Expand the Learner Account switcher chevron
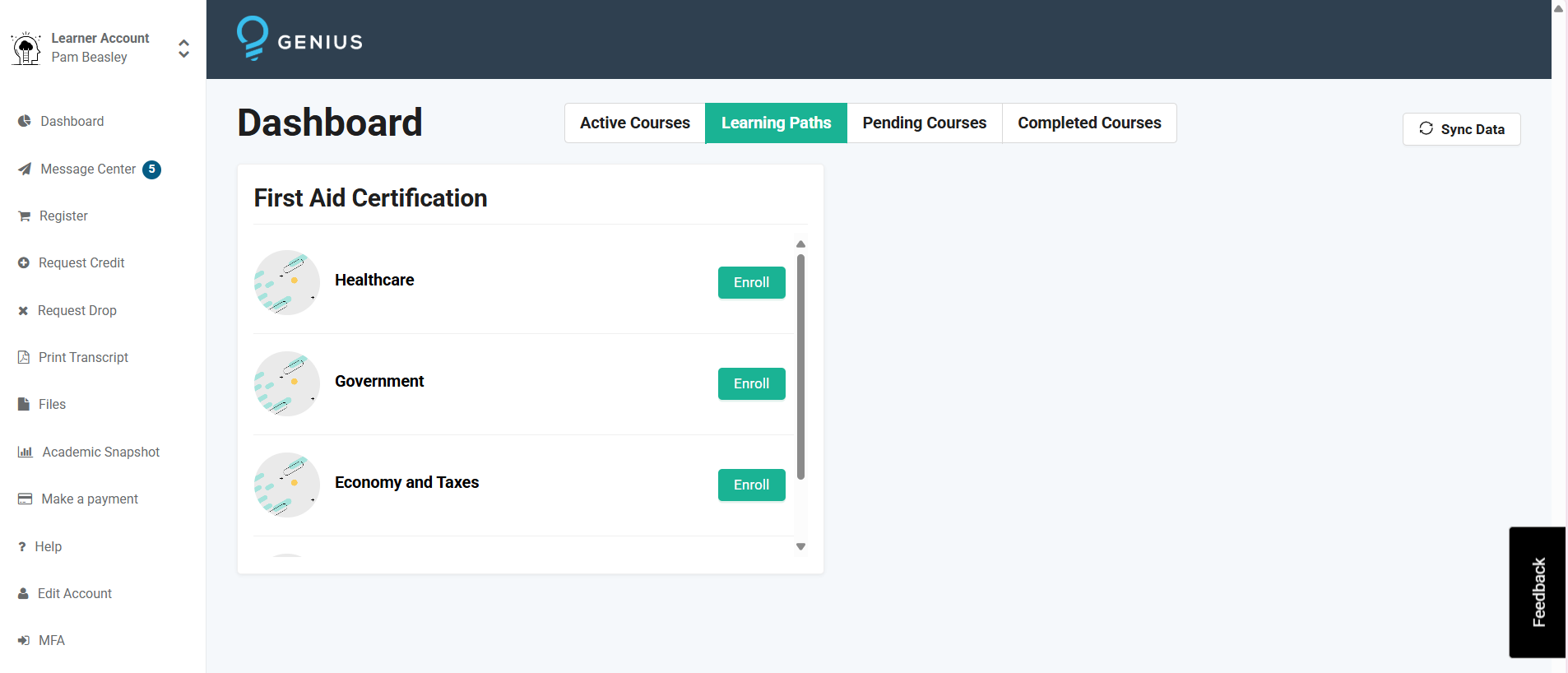 (183, 49)
